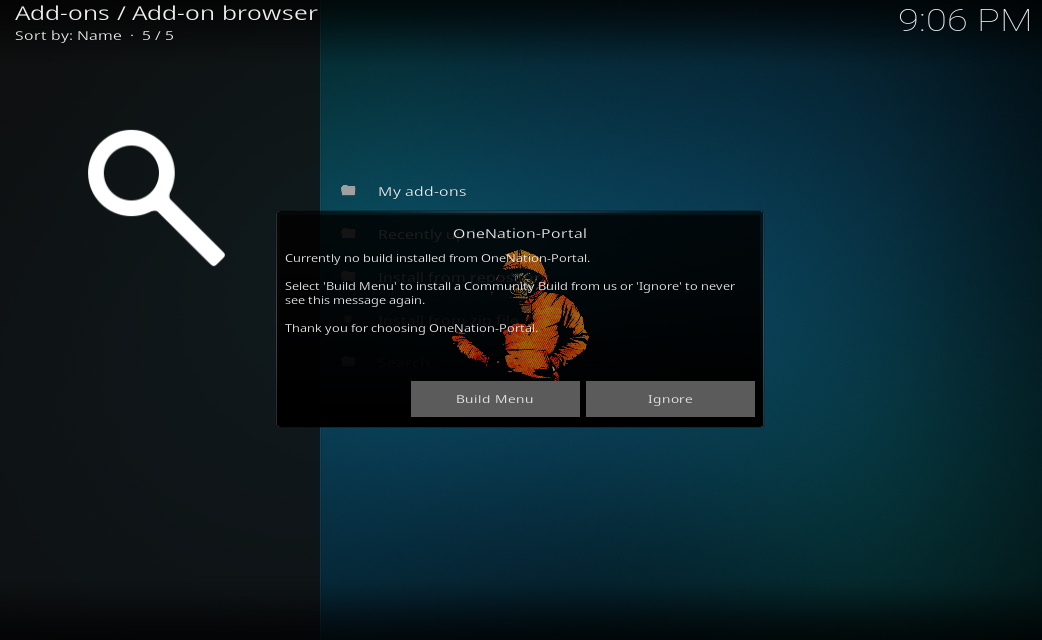The image size is (1042, 640).
Task: Open the My add-ons entry
Action: 422,191
